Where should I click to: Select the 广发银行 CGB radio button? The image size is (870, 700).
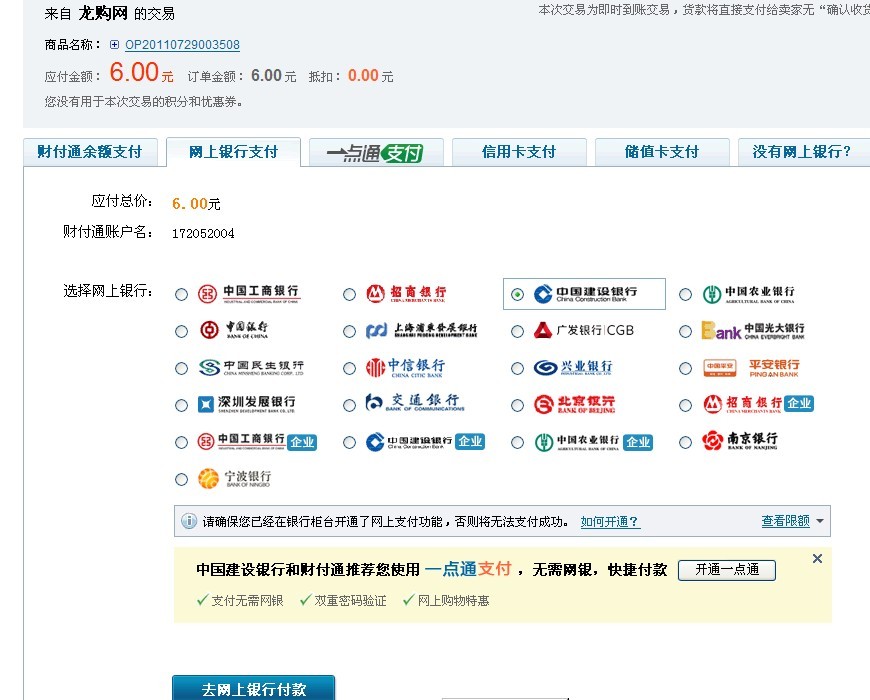[x=517, y=332]
